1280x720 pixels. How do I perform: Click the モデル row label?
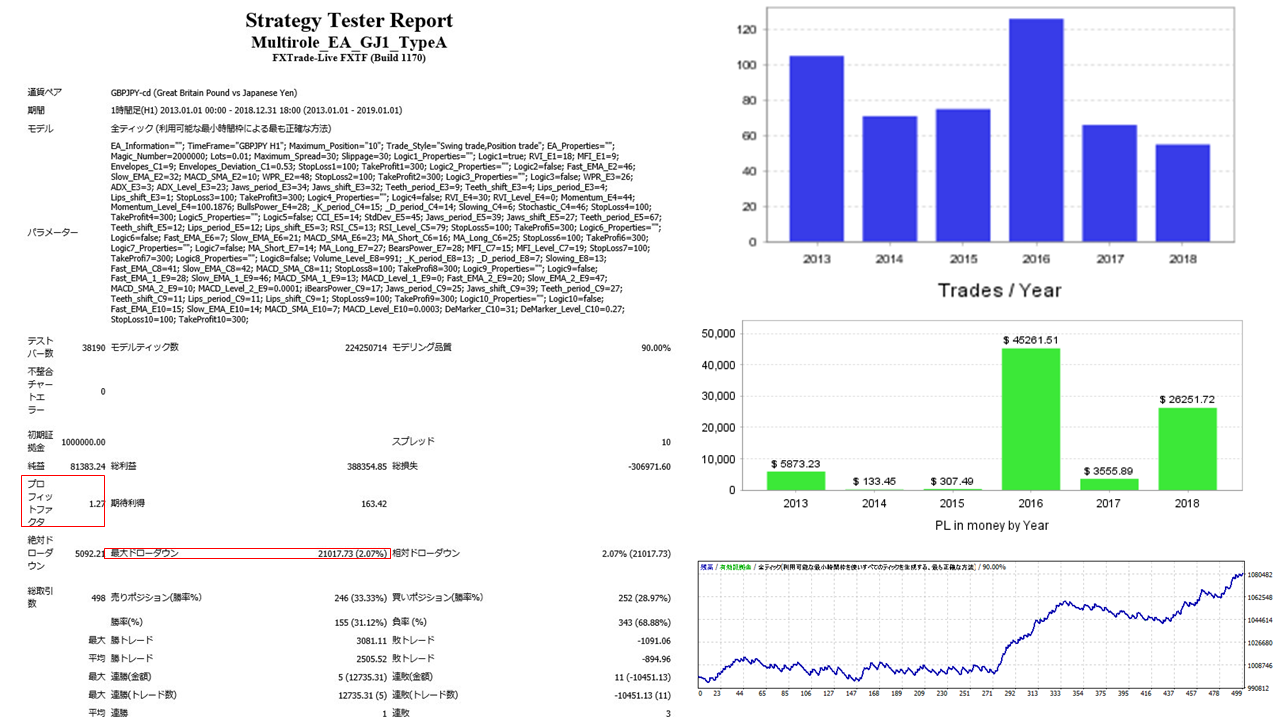[x=40, y=129]
